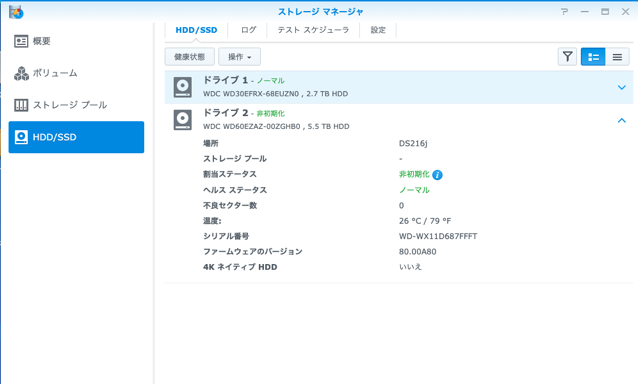Screen dimensions: 638x384
Task: Close the ストレージ マネージャ window
Action: [x=625, y=12]
